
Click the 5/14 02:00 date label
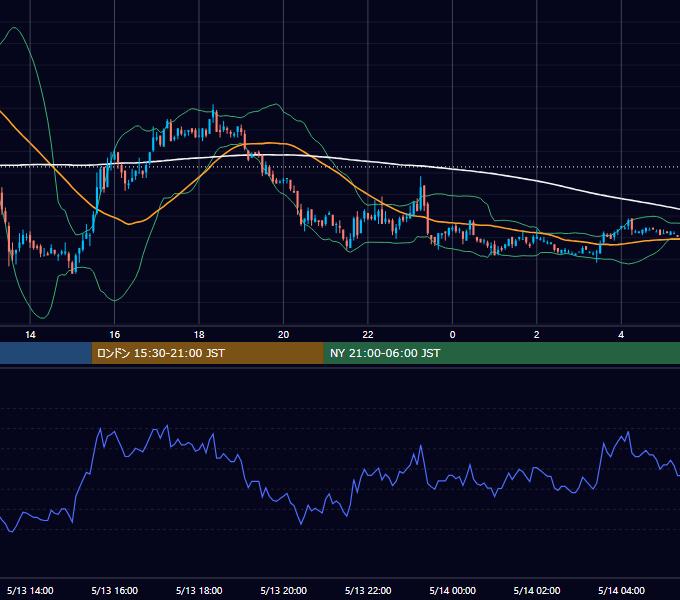tap(536, 590)
